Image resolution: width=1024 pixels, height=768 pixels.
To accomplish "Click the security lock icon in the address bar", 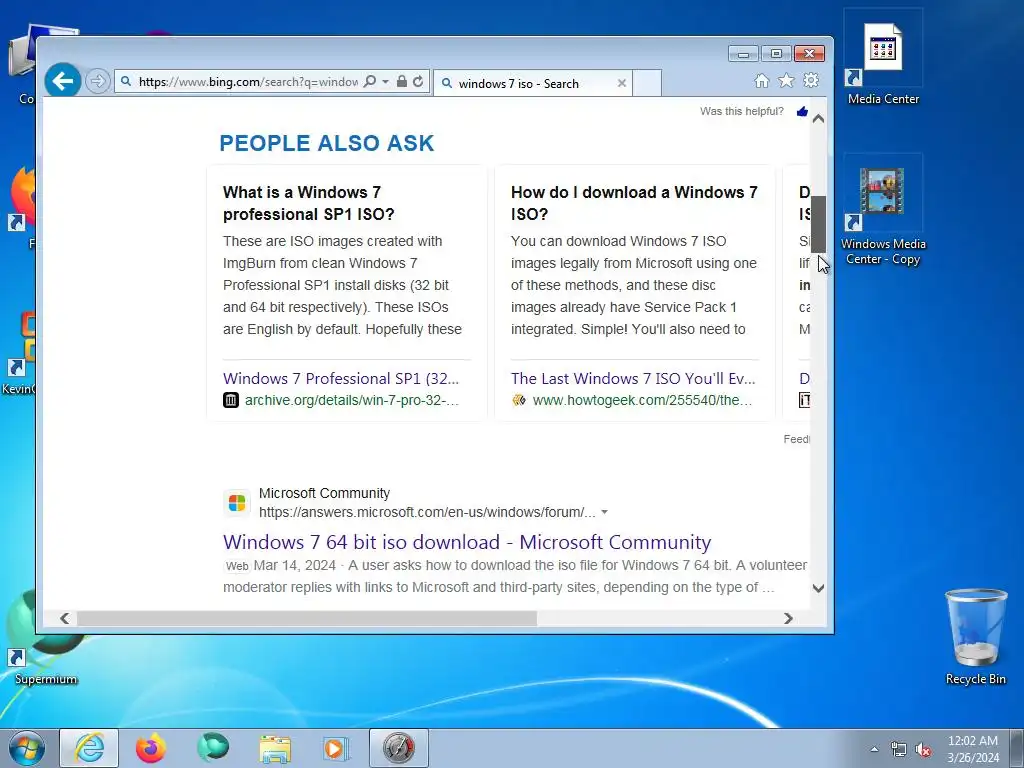I will (402, 82).
